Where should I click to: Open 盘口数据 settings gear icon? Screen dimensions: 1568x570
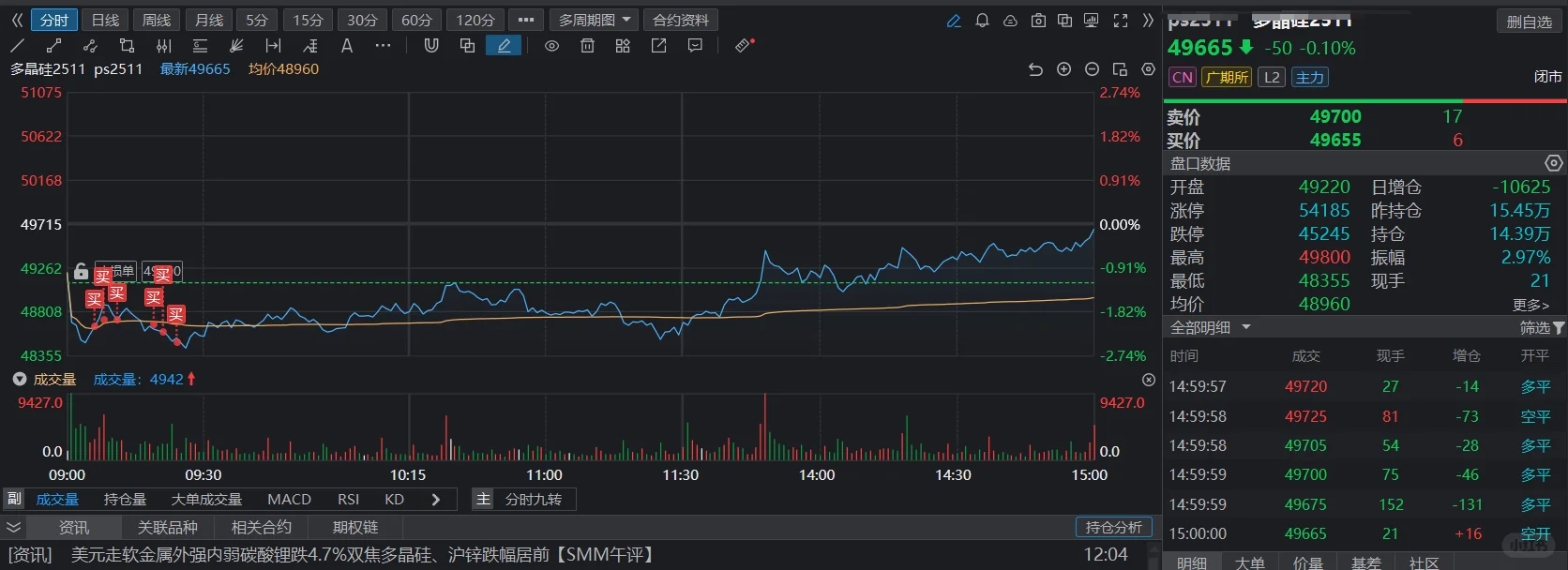[1554, 163]
